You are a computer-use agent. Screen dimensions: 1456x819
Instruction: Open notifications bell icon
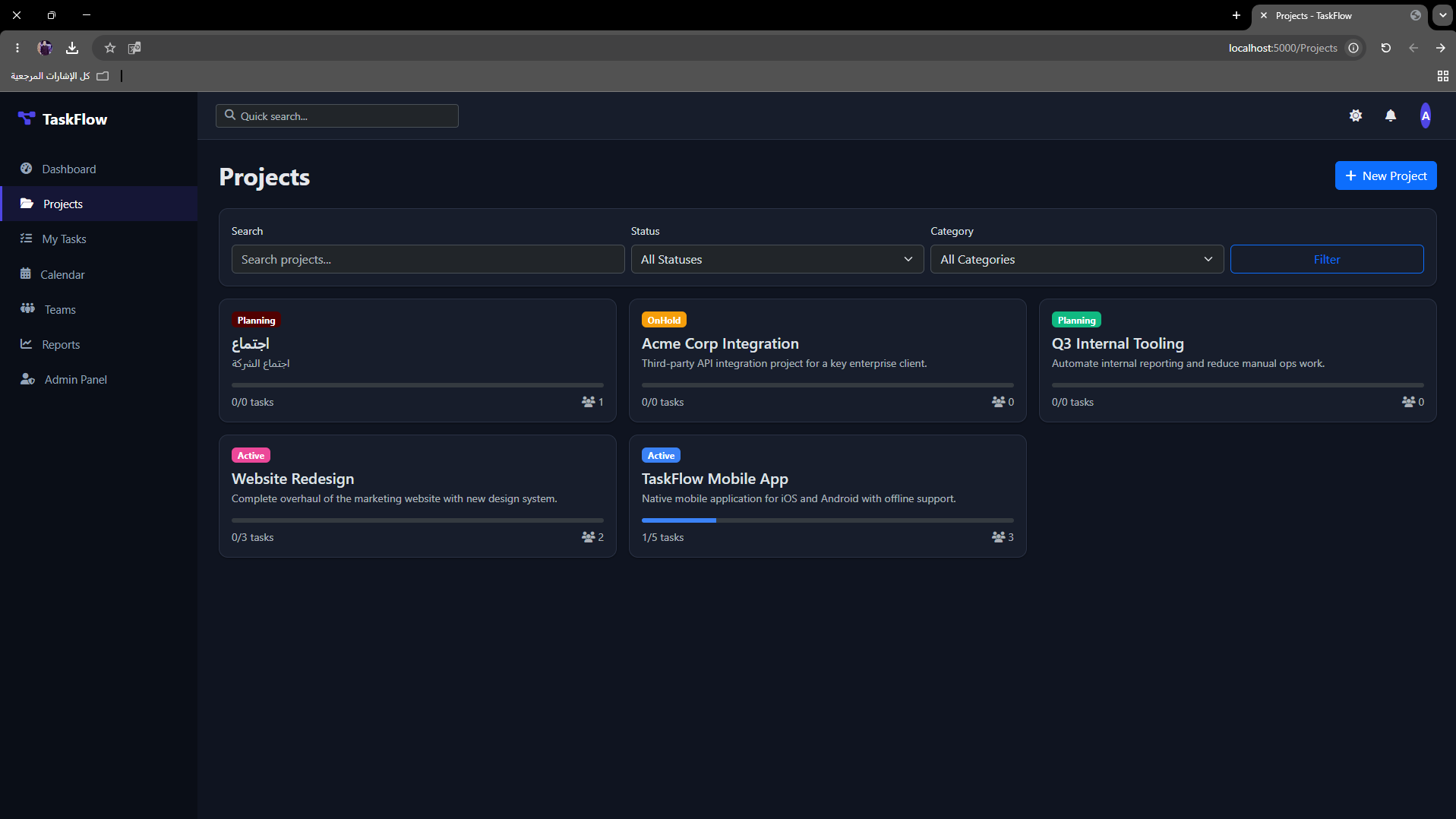[1391, 115]
